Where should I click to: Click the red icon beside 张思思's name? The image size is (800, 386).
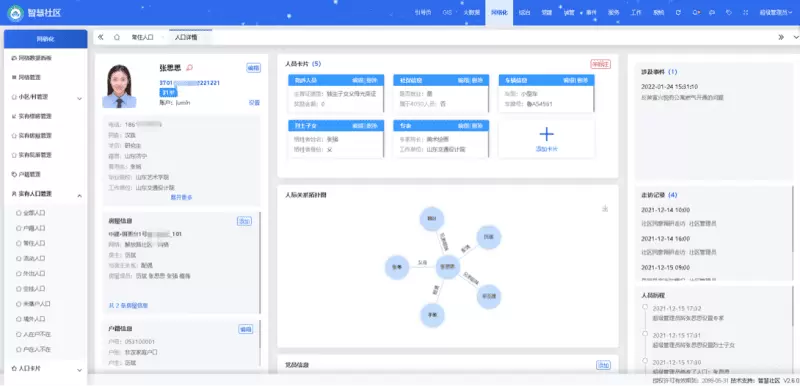pos(190,67)
